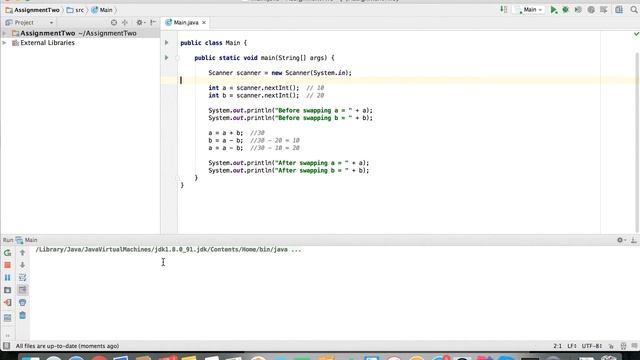The image size is (640, 360).
Task: Select the Main tab in Run panel
Action: point(27,240)
